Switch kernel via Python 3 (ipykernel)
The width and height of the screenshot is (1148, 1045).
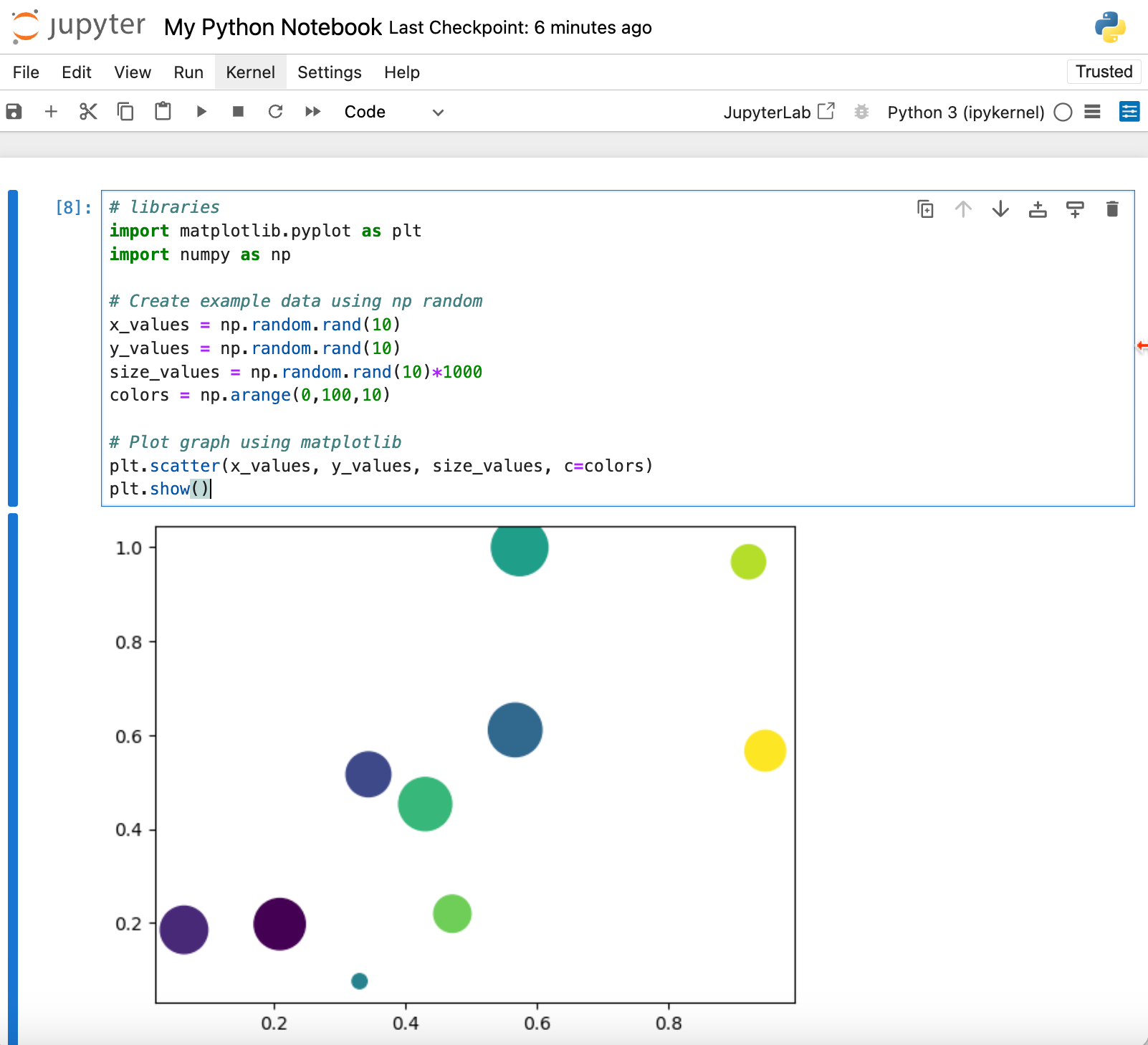coord(965,113)
